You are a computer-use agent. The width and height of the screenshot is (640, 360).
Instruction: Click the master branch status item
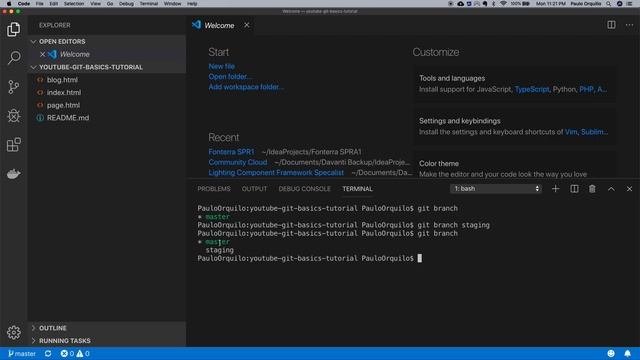pyautogui.click(x=22, y=353)
